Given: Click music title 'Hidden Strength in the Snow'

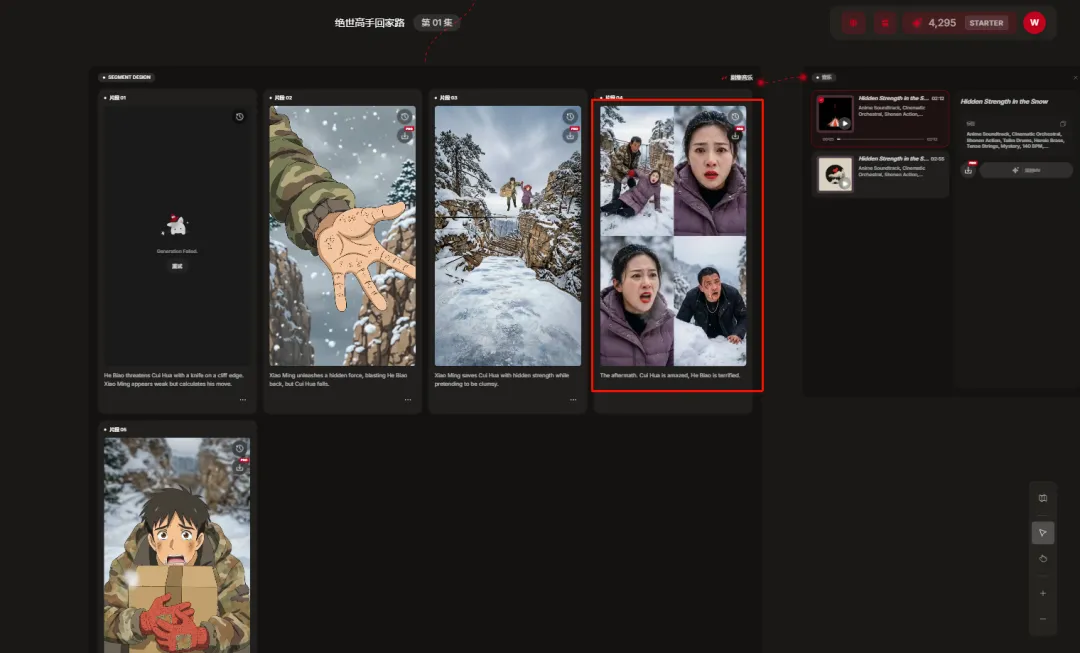Looking at the screenshot, I should point(1004,101).
